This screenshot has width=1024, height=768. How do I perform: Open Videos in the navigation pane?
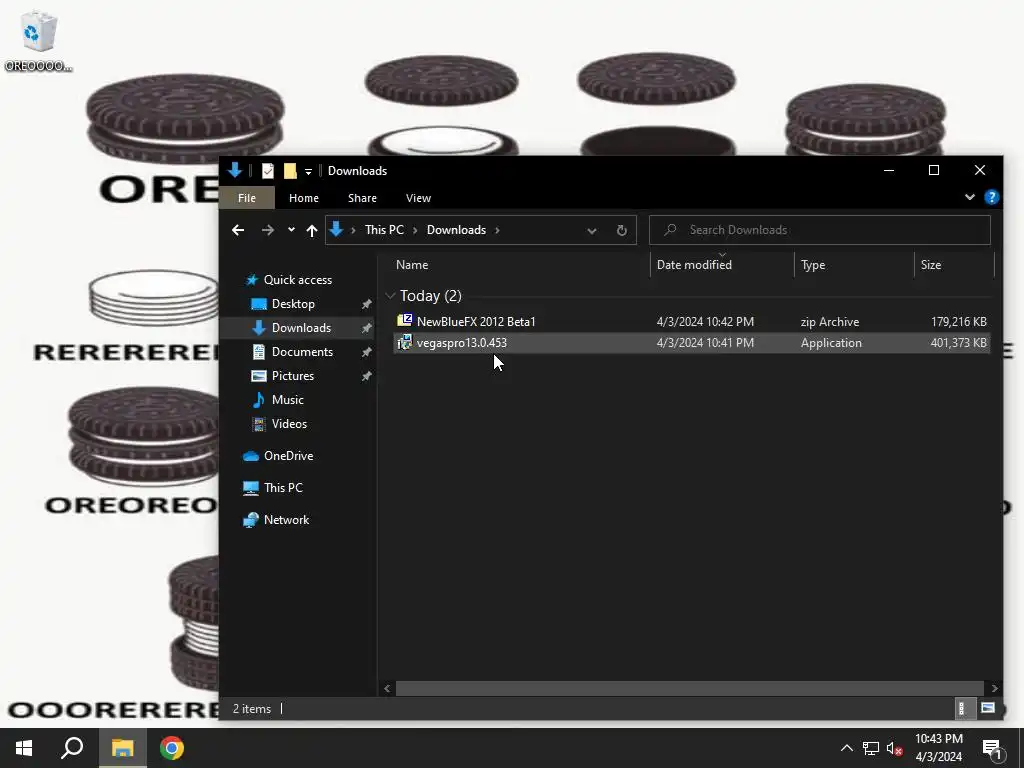tap(289, 424)
